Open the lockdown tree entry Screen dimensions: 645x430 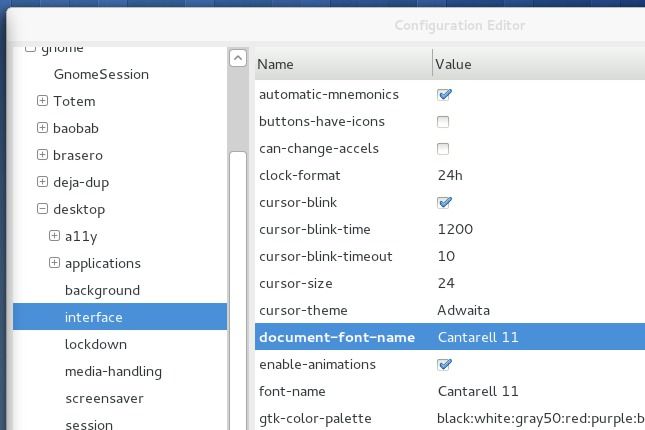pyautogui.click(x=96, y=344)
